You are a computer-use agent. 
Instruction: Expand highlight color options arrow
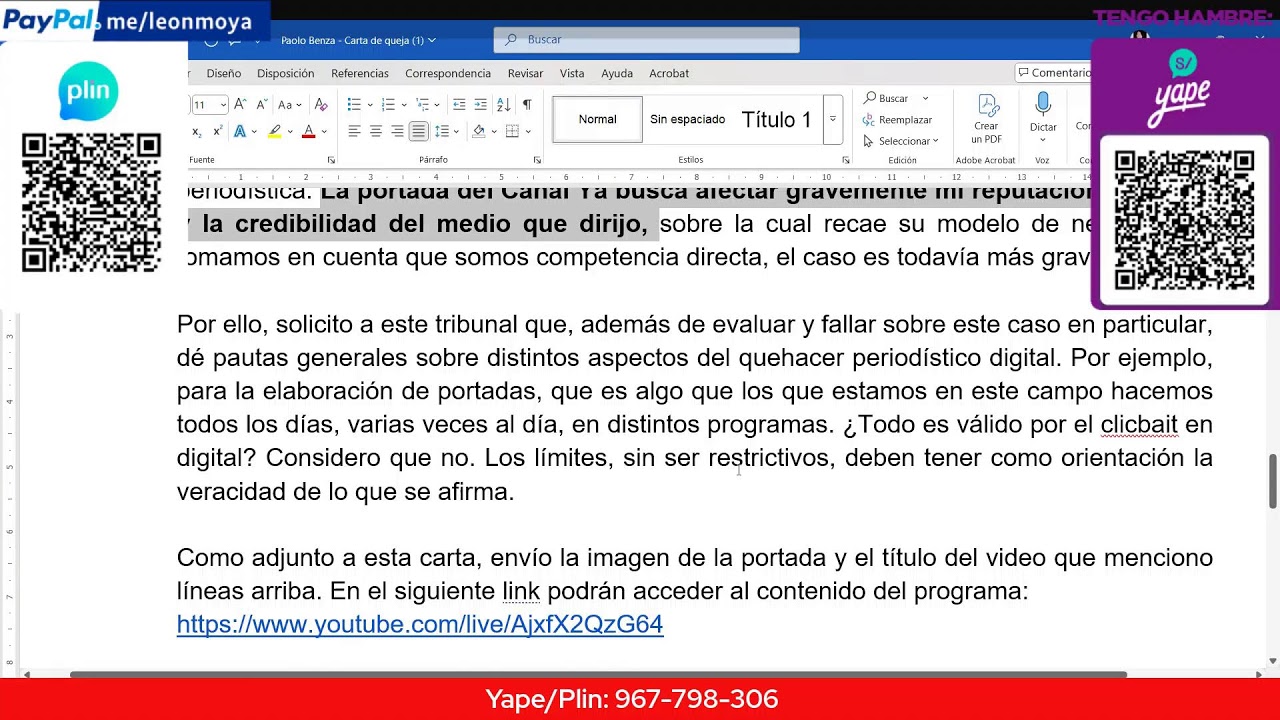click(x=290, y=132)
